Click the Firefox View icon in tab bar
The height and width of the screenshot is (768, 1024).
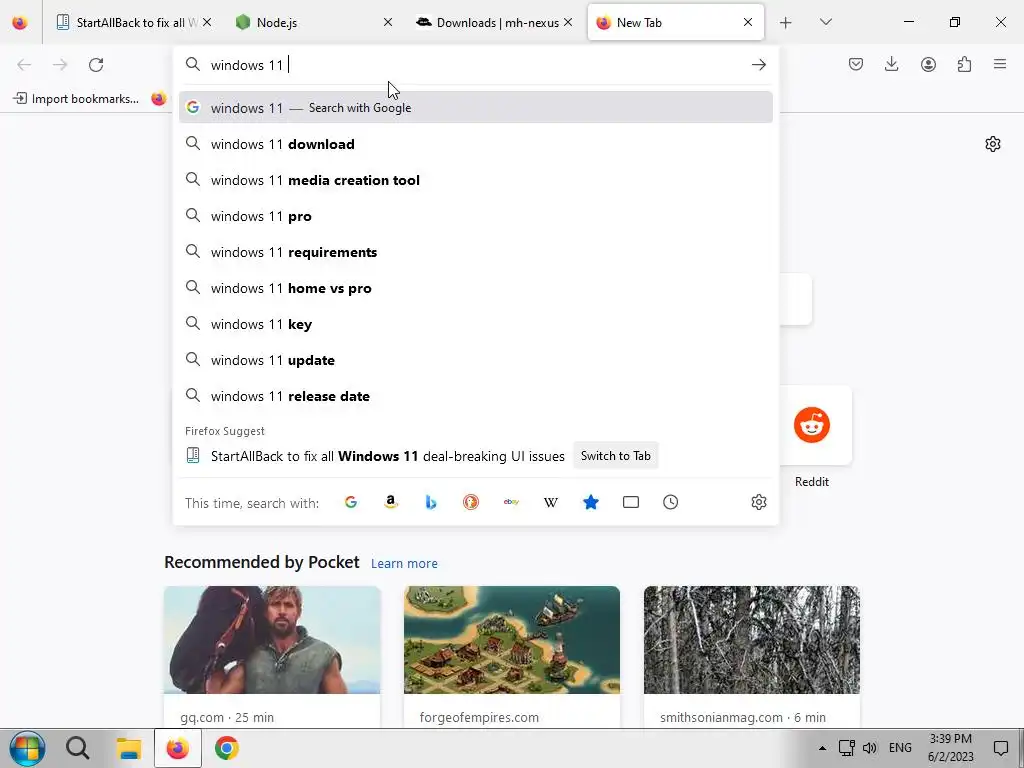tap(20, 22)
